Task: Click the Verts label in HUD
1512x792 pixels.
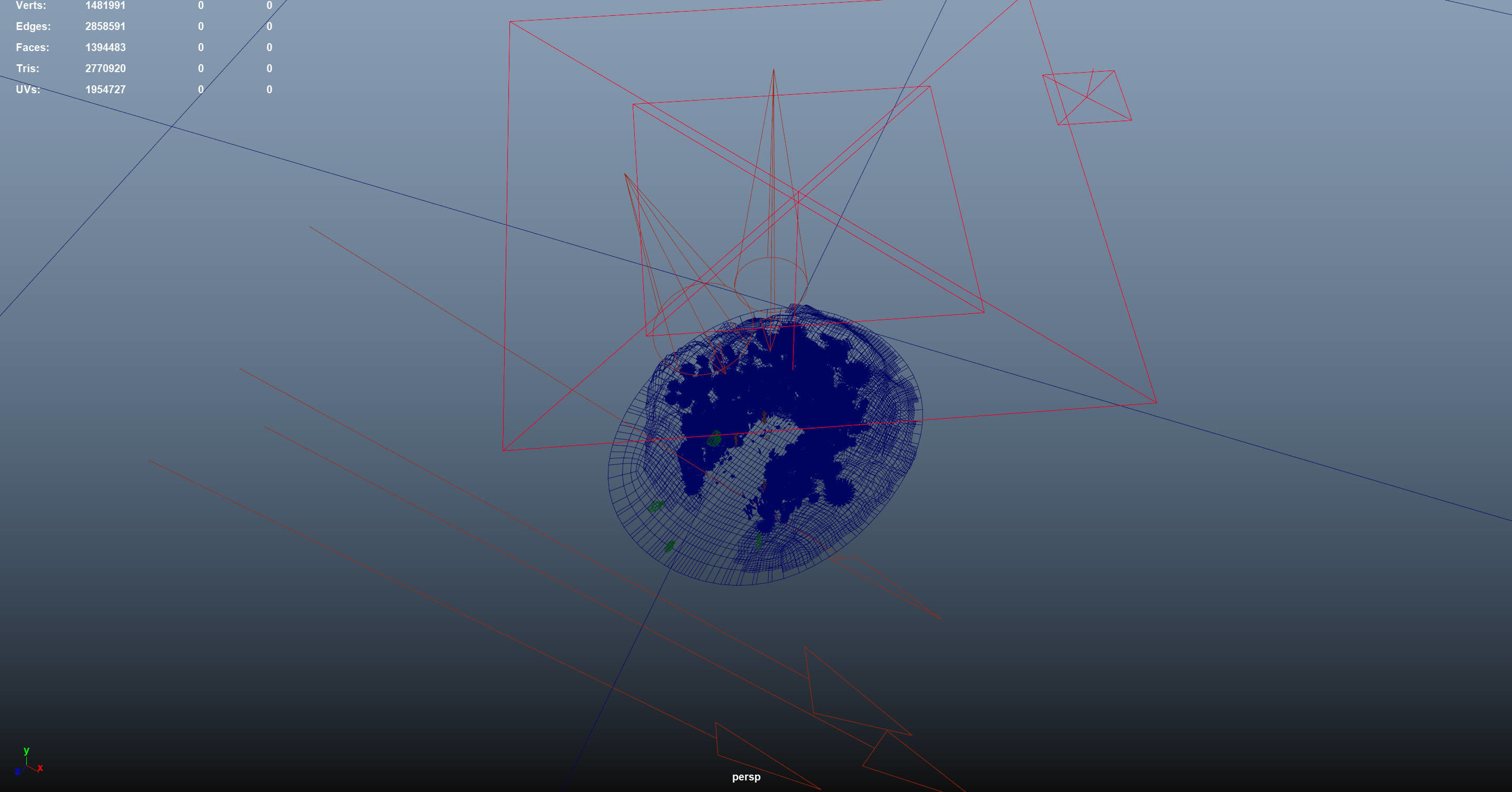Action: (x=31, y=6)
